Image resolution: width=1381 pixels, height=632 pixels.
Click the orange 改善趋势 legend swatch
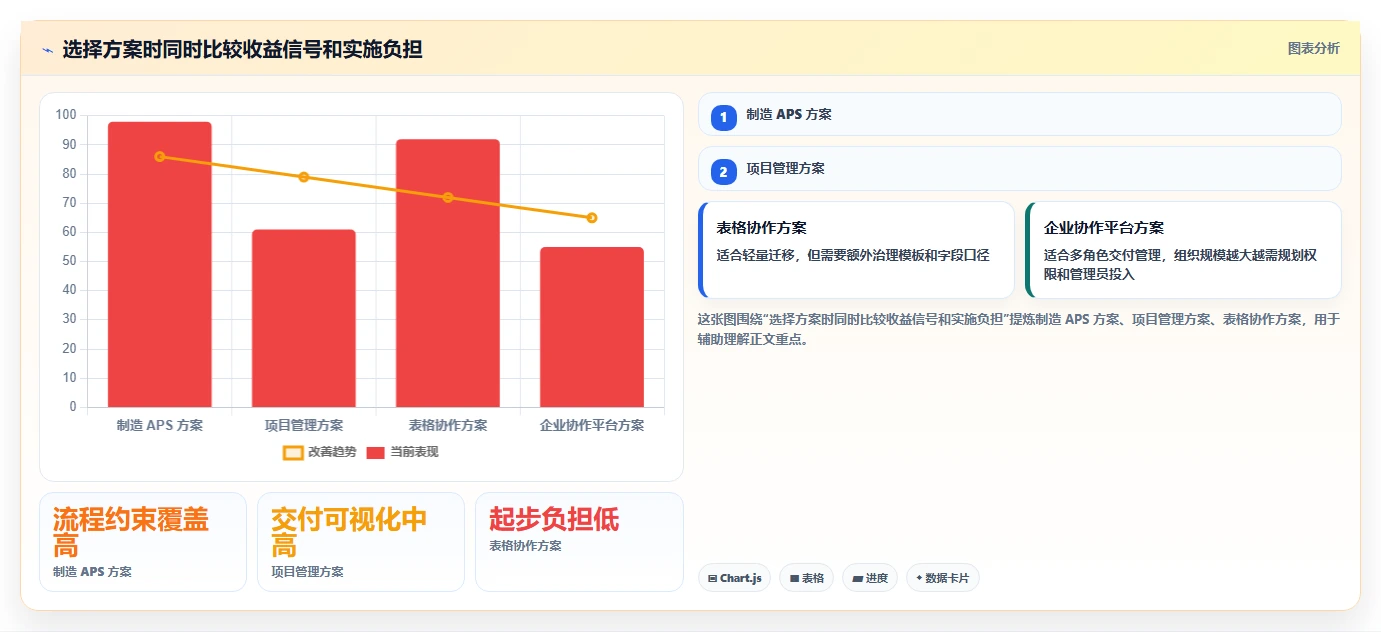(x=293, y=452)
